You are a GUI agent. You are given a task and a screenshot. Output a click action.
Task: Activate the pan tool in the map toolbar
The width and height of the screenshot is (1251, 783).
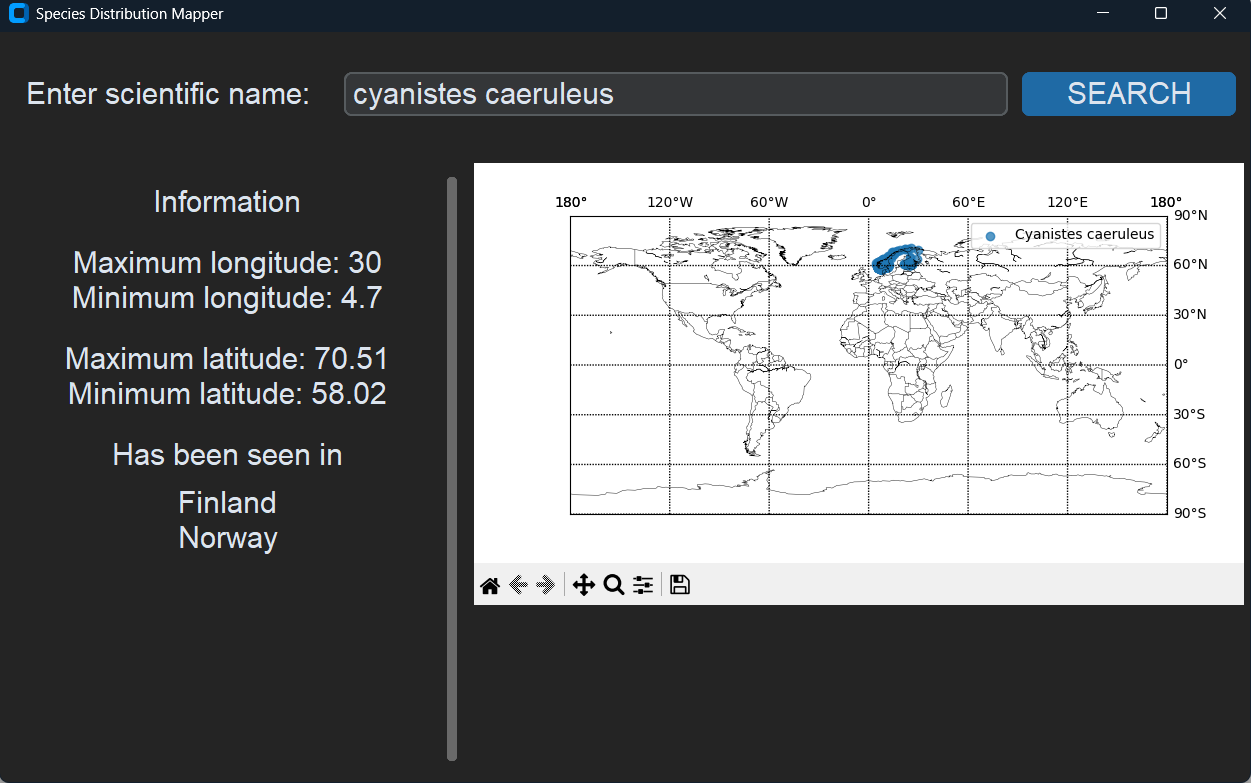point(584,586)
